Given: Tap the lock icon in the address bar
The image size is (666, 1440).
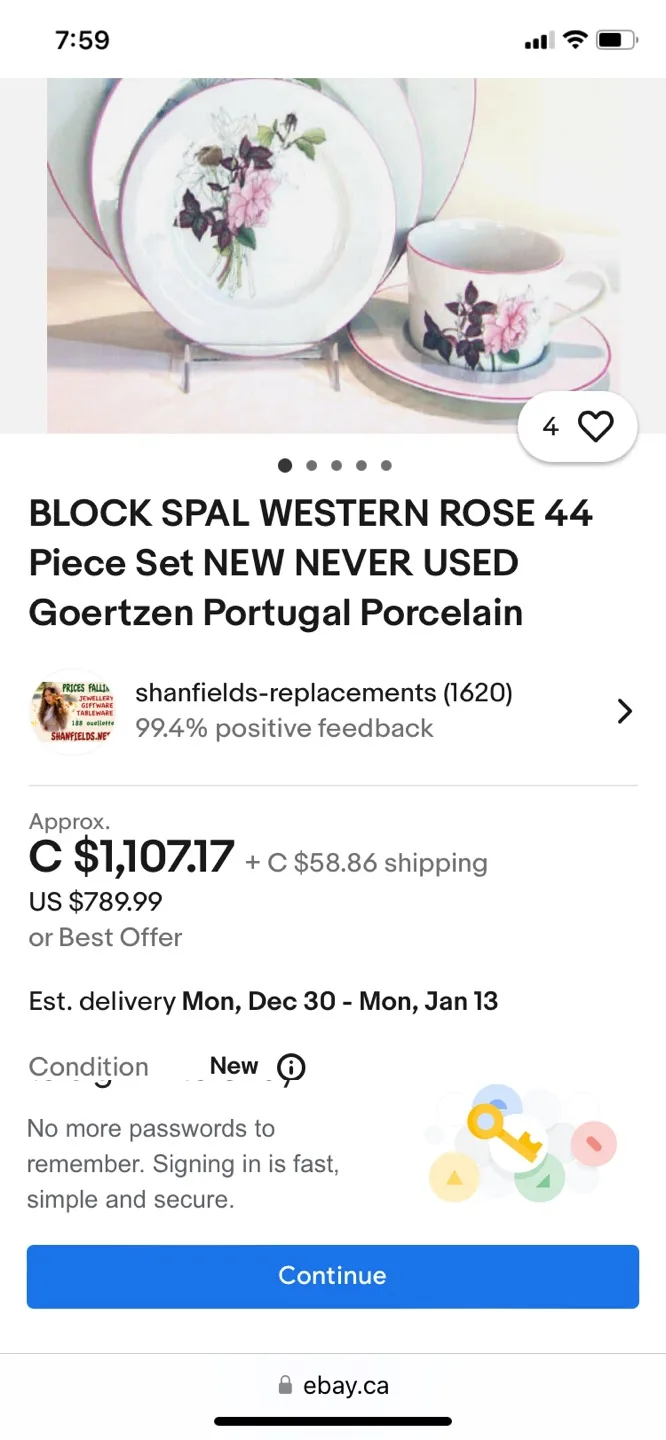Looking at the screenshot, I should (283, 1385).
